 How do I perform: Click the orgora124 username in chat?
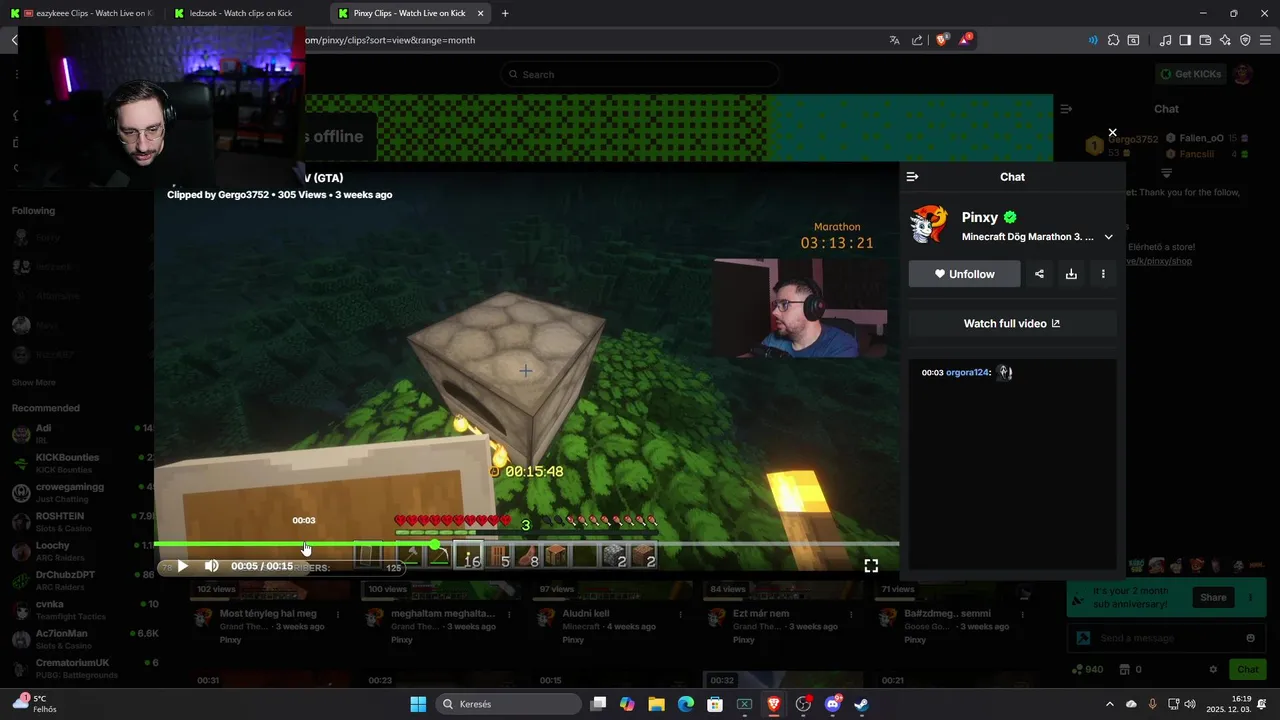(x=968, y=372)
